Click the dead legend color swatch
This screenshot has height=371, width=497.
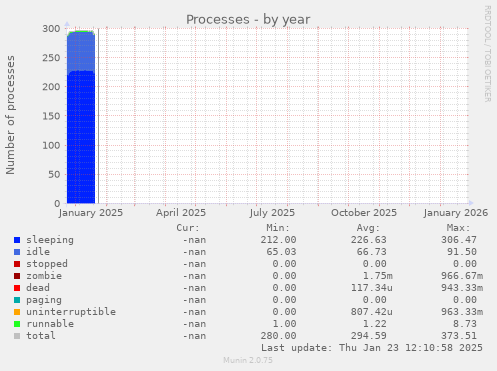pyautogui.click(x=17, y=288)
